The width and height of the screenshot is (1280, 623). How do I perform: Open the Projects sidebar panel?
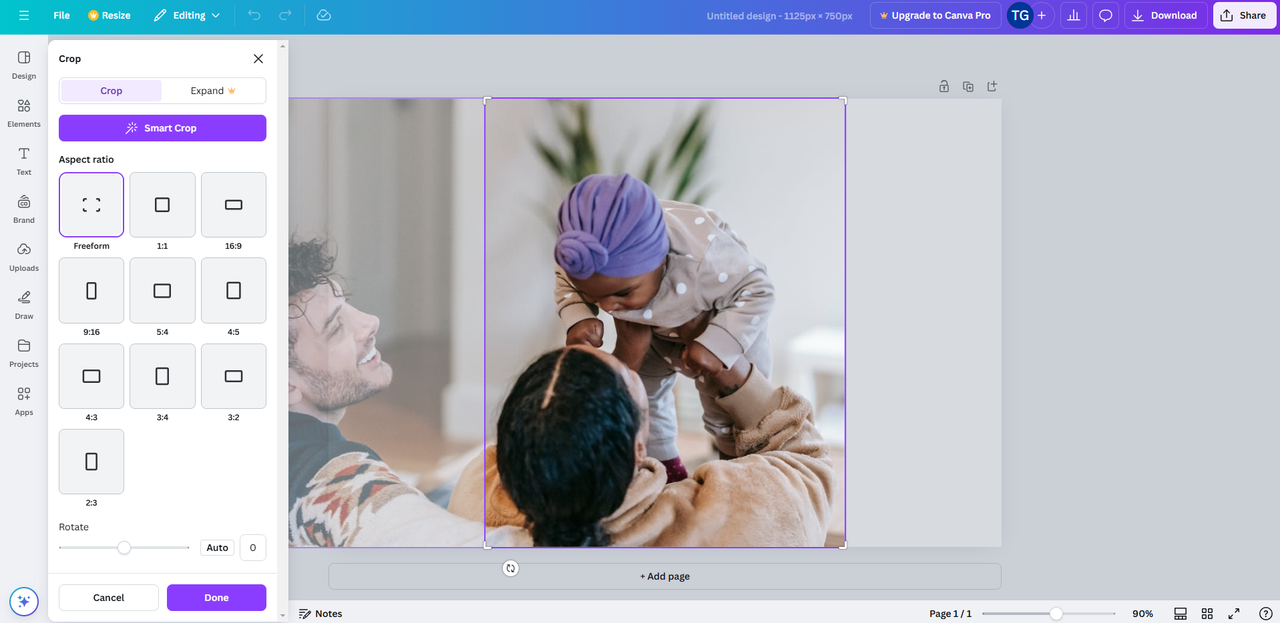point(24,352)
